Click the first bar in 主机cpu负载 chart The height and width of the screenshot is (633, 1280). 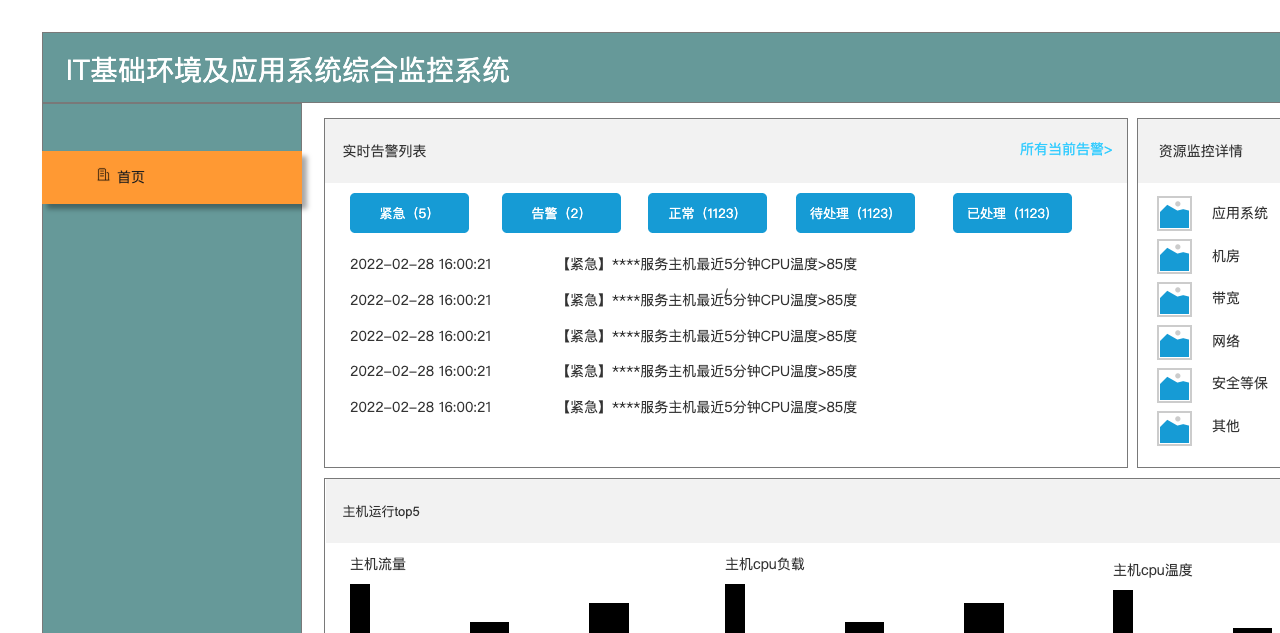tap(735, 608)
